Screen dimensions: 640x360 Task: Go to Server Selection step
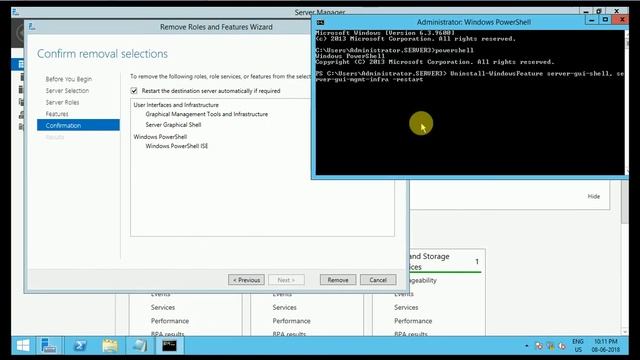[67, 91]
